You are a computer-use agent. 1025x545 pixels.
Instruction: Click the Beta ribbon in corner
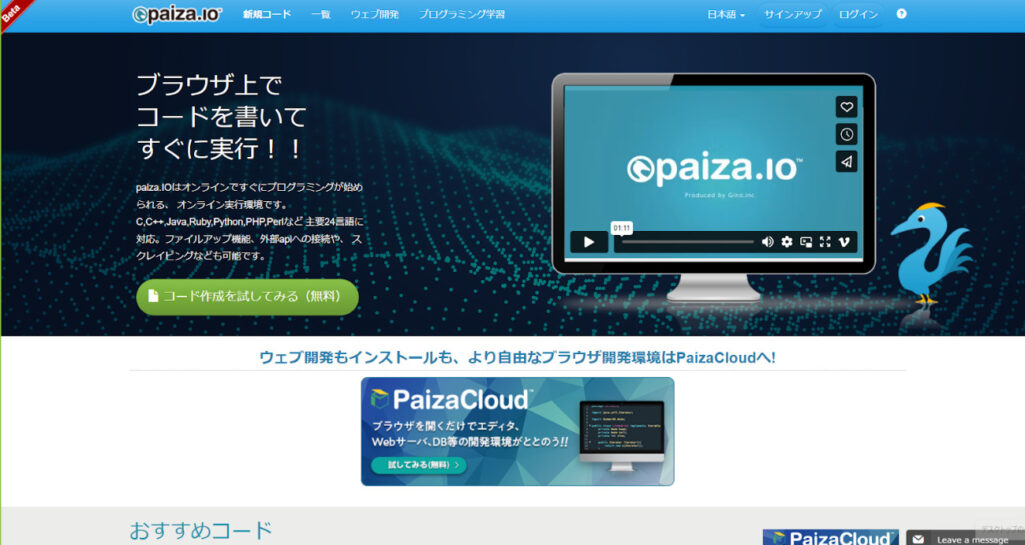pyautogui.click(x=13, y=11)
